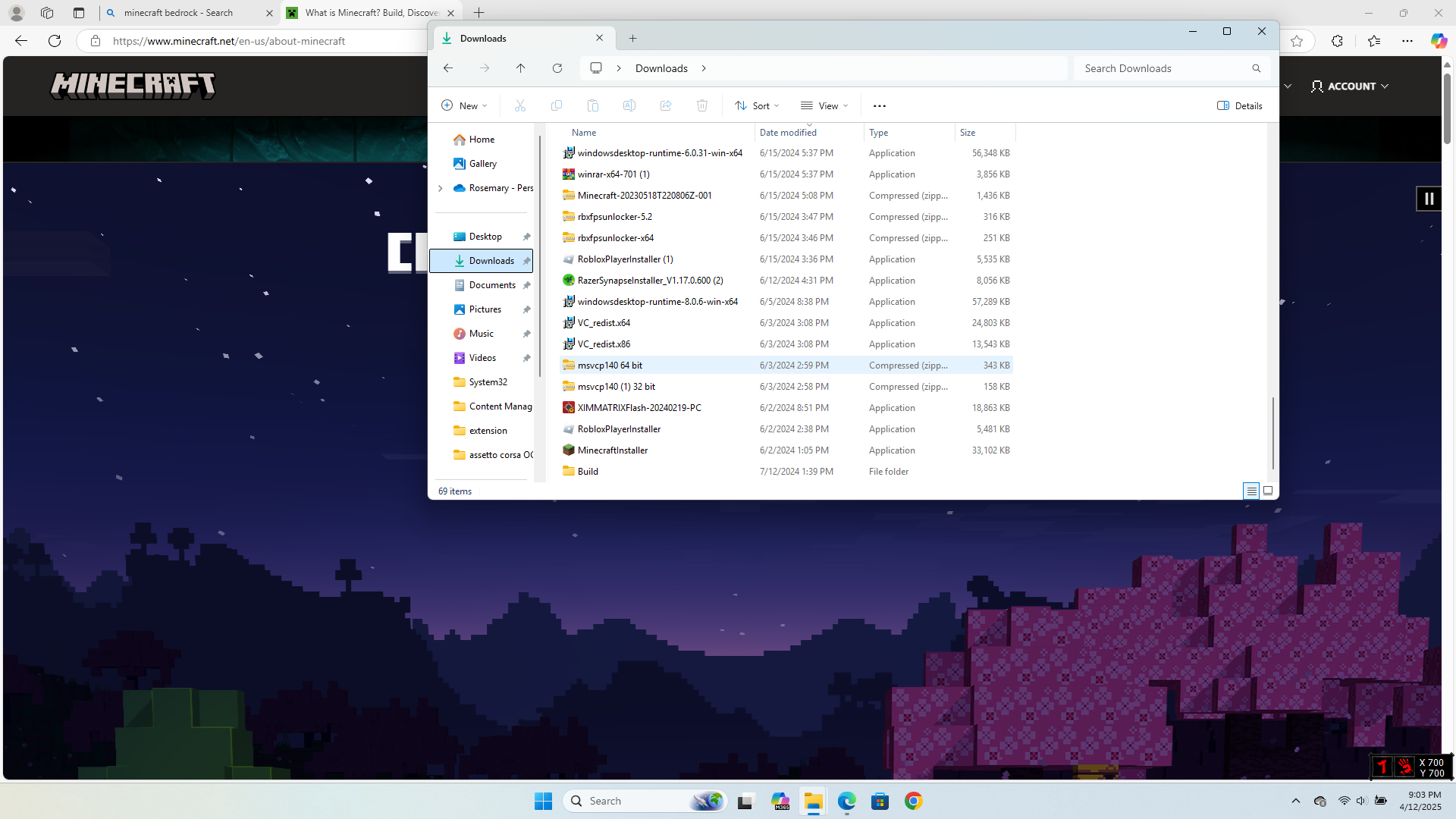The image size is (1456, 819).
Task: Pause the Minecraft page background animation
Action: coord(1429,199)
